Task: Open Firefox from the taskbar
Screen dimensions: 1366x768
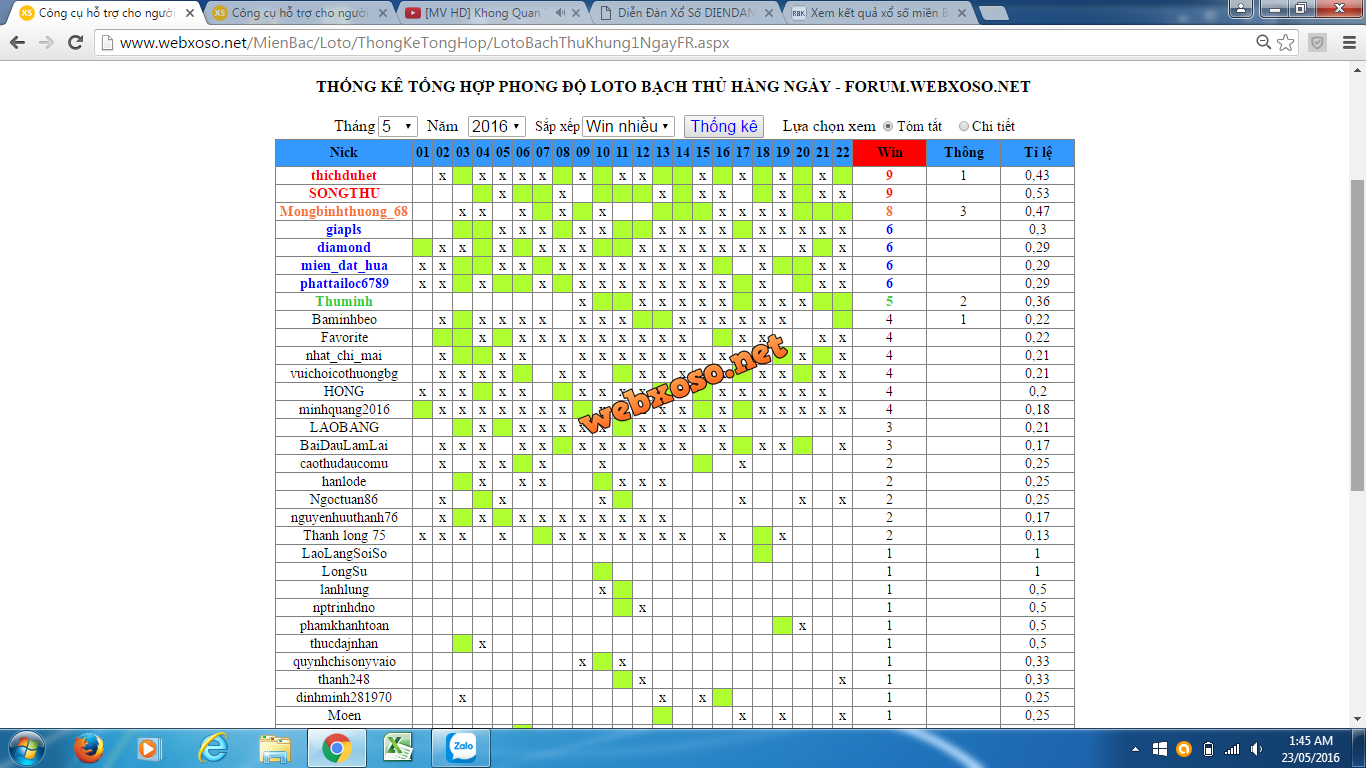Action: pos(89,747)
